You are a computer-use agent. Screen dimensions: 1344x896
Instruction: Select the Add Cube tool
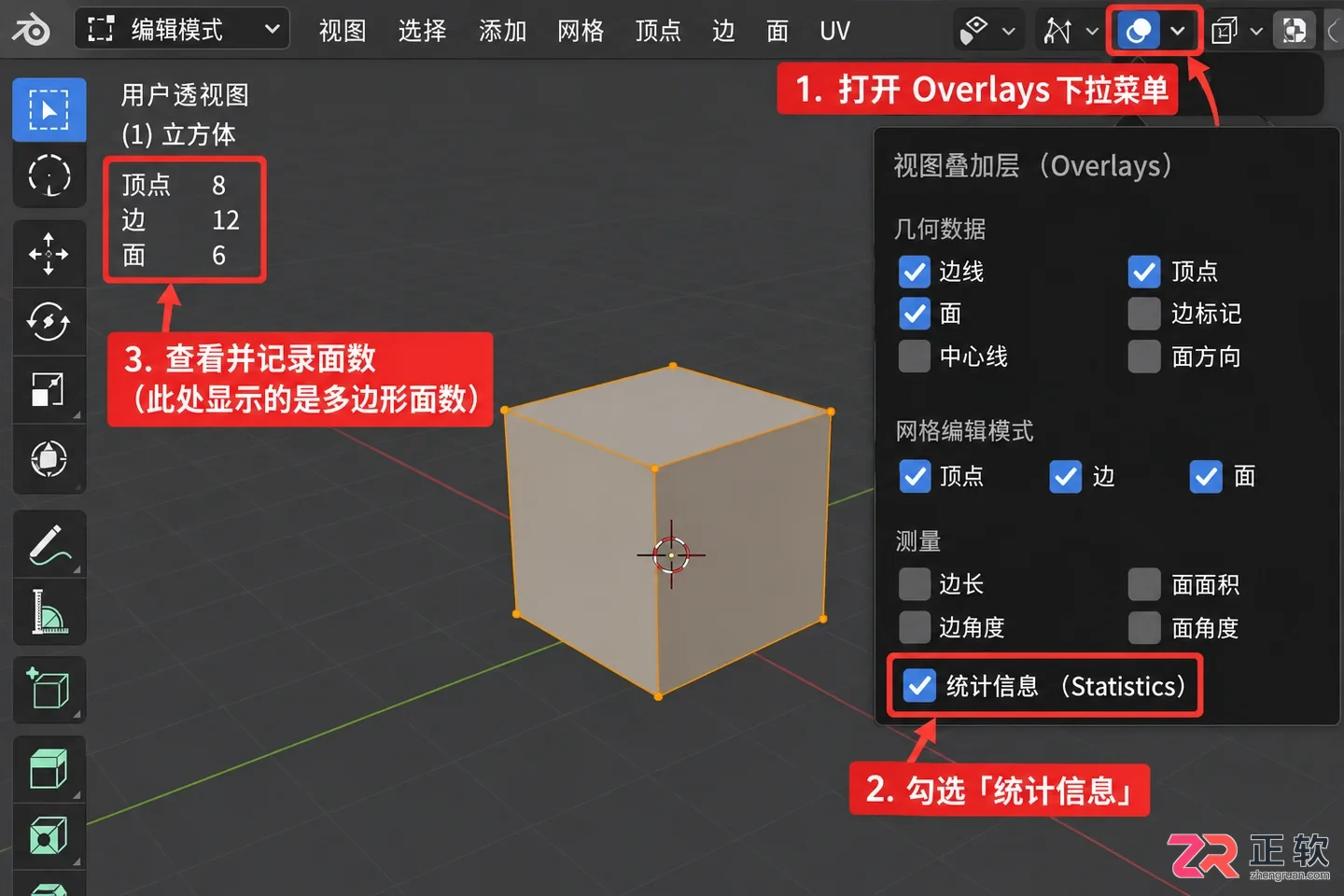point(49,690)
